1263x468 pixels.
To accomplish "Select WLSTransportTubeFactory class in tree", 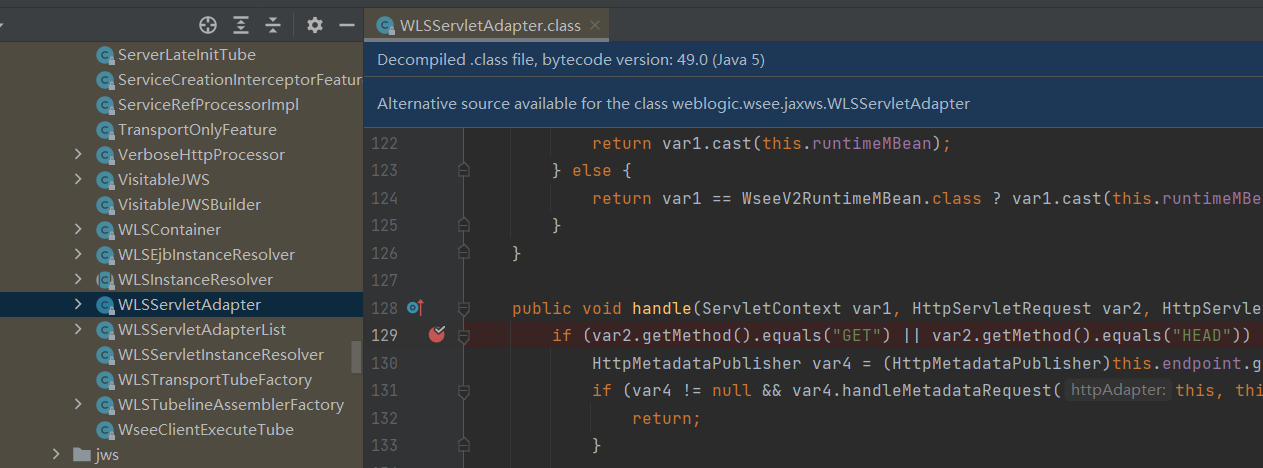I will (215, 379).
